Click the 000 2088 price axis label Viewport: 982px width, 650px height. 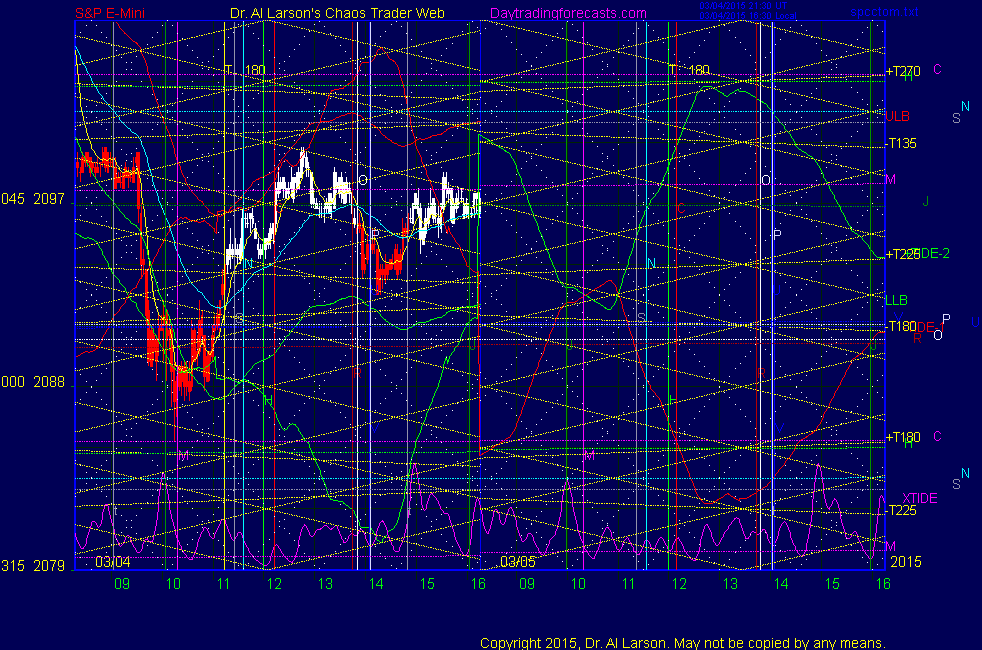(33, 382)
